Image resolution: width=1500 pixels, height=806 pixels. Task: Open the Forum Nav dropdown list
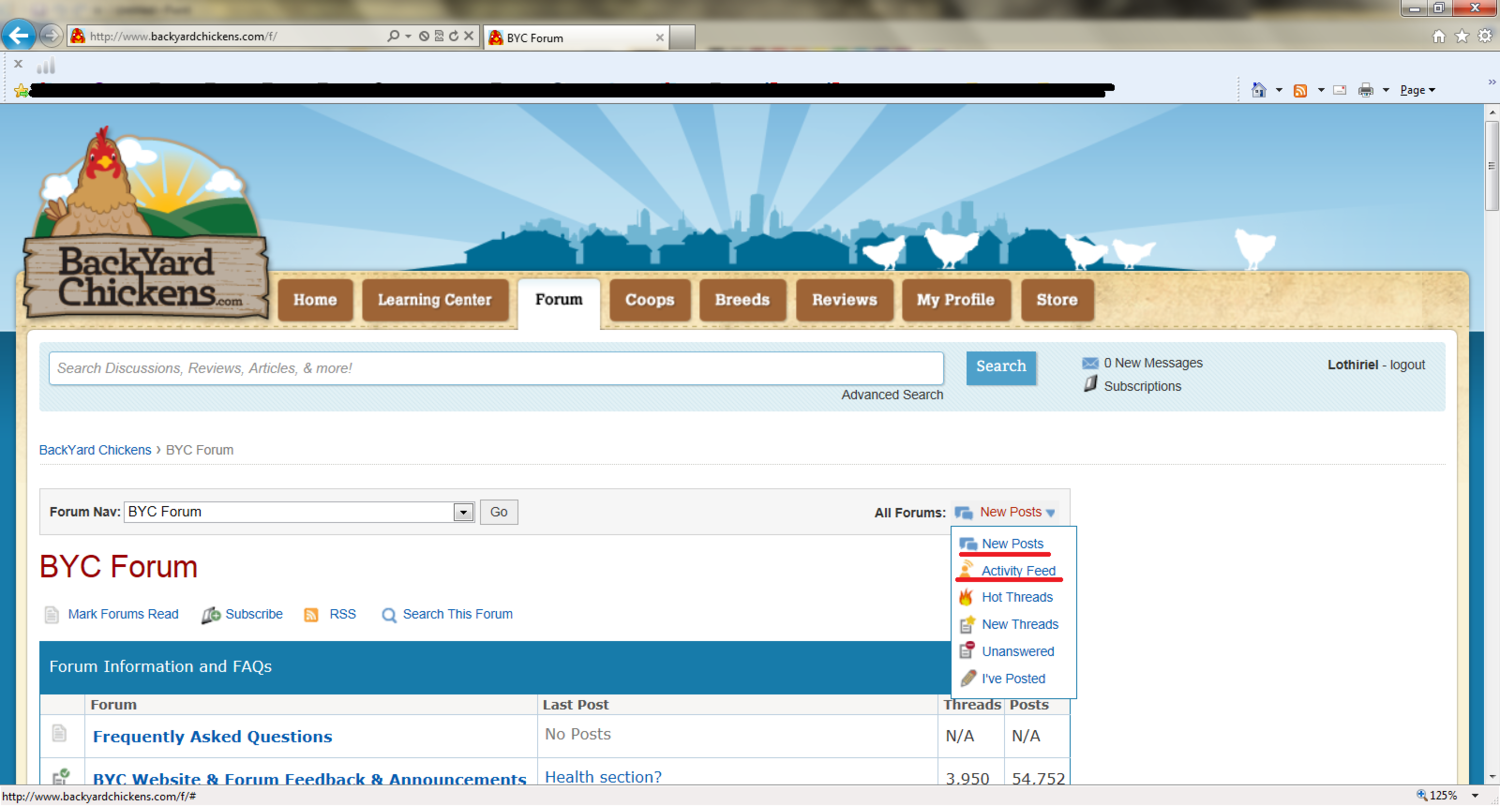(x=463, y=512)
